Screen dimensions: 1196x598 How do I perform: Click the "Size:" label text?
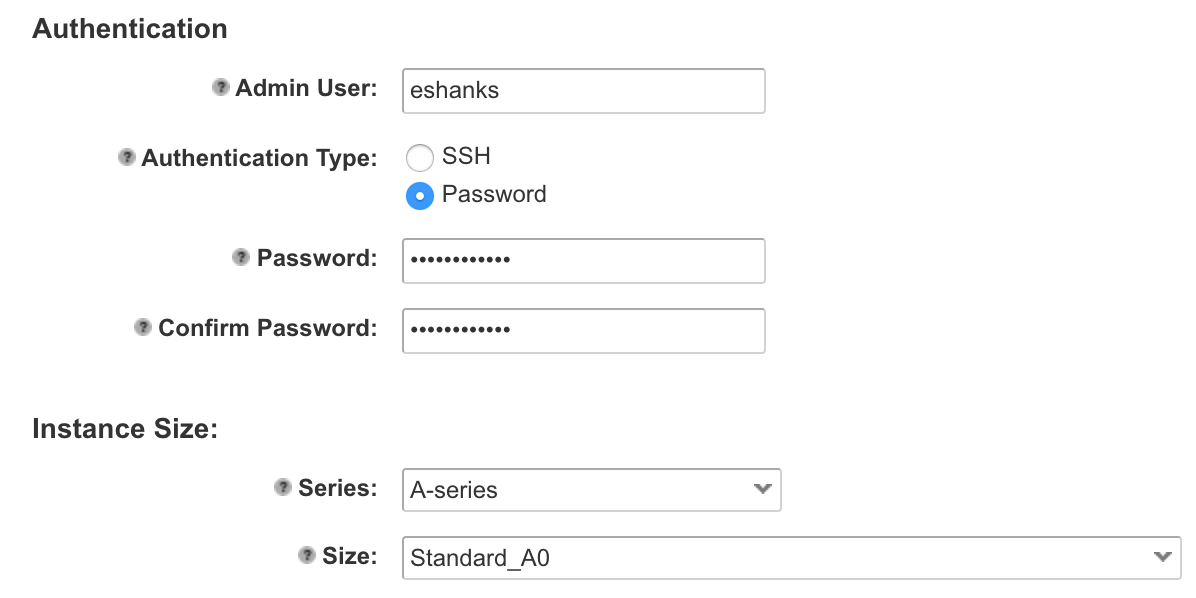(x=349, y=556)
